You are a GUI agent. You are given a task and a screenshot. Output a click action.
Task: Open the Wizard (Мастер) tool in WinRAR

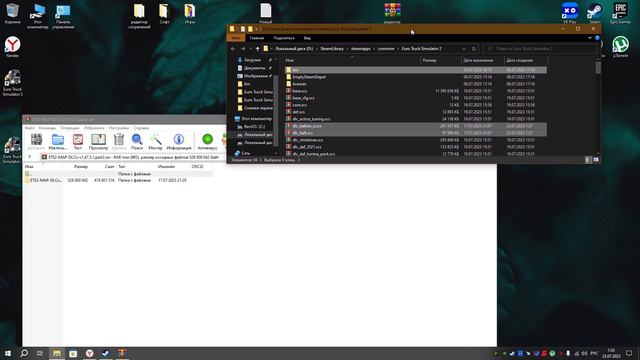[x=155, y=142]
